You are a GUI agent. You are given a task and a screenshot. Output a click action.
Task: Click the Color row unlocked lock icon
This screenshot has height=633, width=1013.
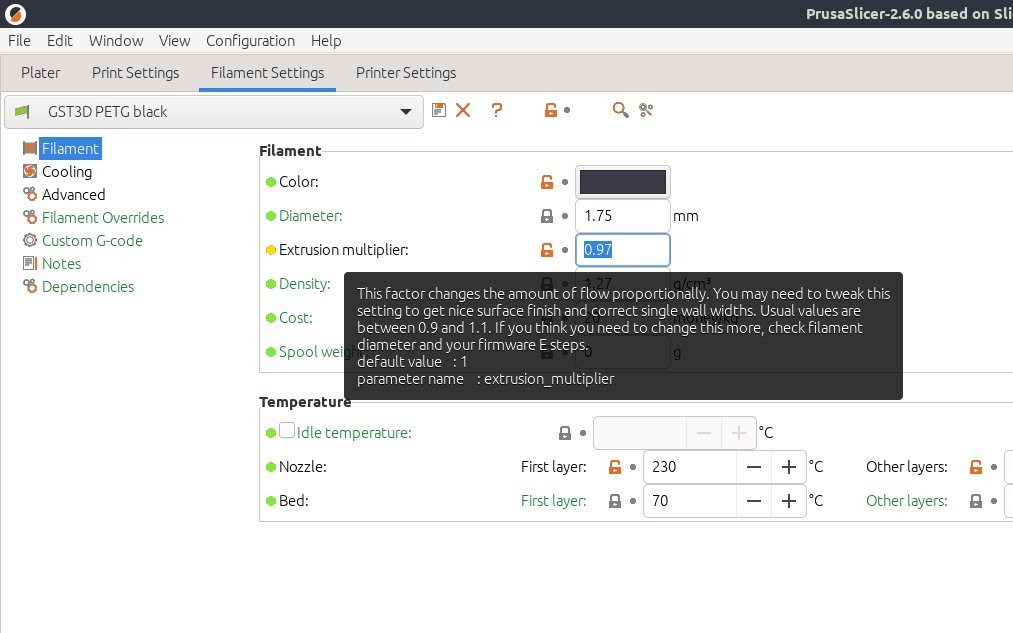coord(547,182)
